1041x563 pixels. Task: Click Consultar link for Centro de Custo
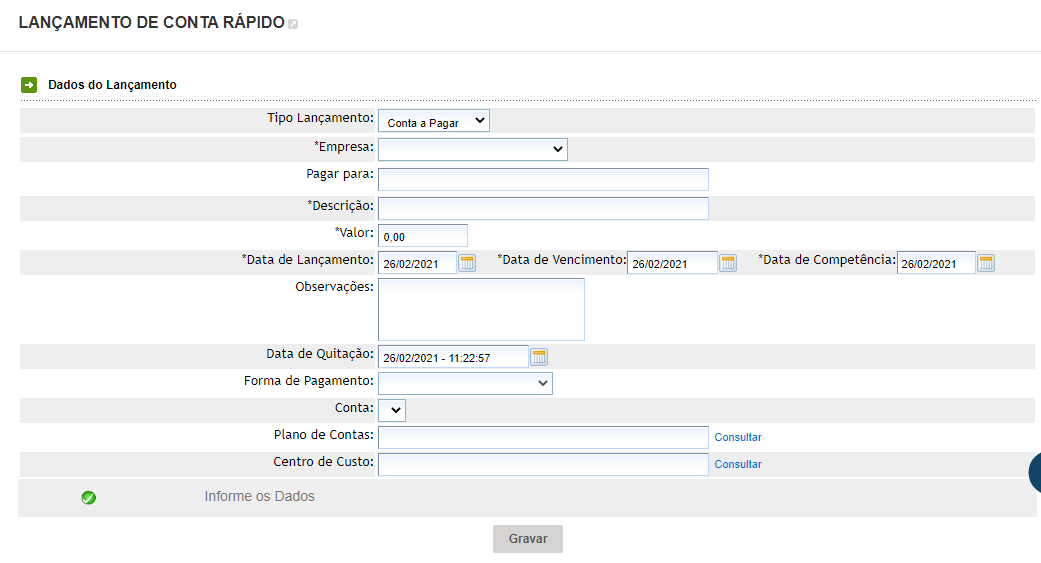(x=738, y=465)
